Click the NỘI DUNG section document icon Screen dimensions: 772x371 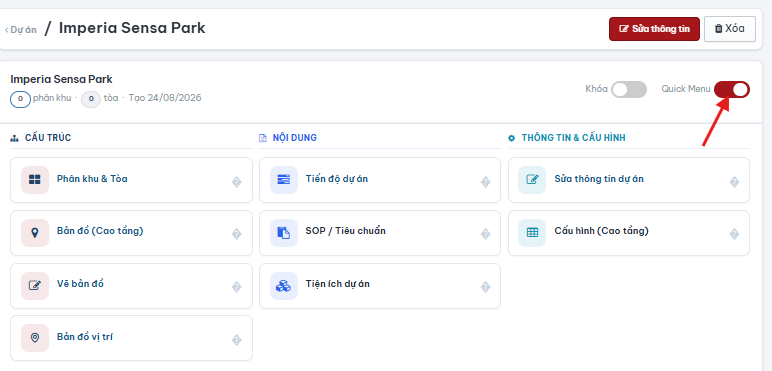pos(263,138)
